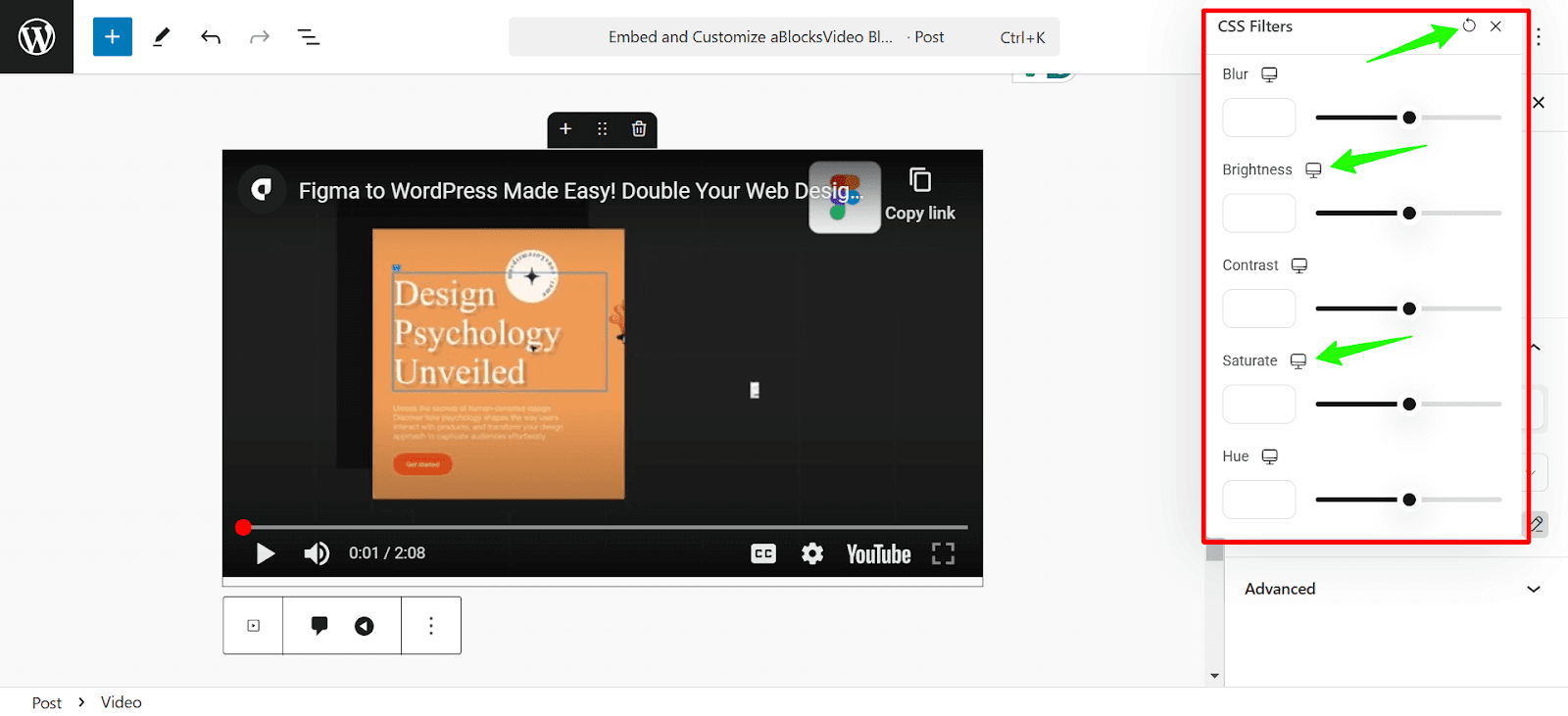
Task: Click the Redo arrow
Action: (260, 37)
